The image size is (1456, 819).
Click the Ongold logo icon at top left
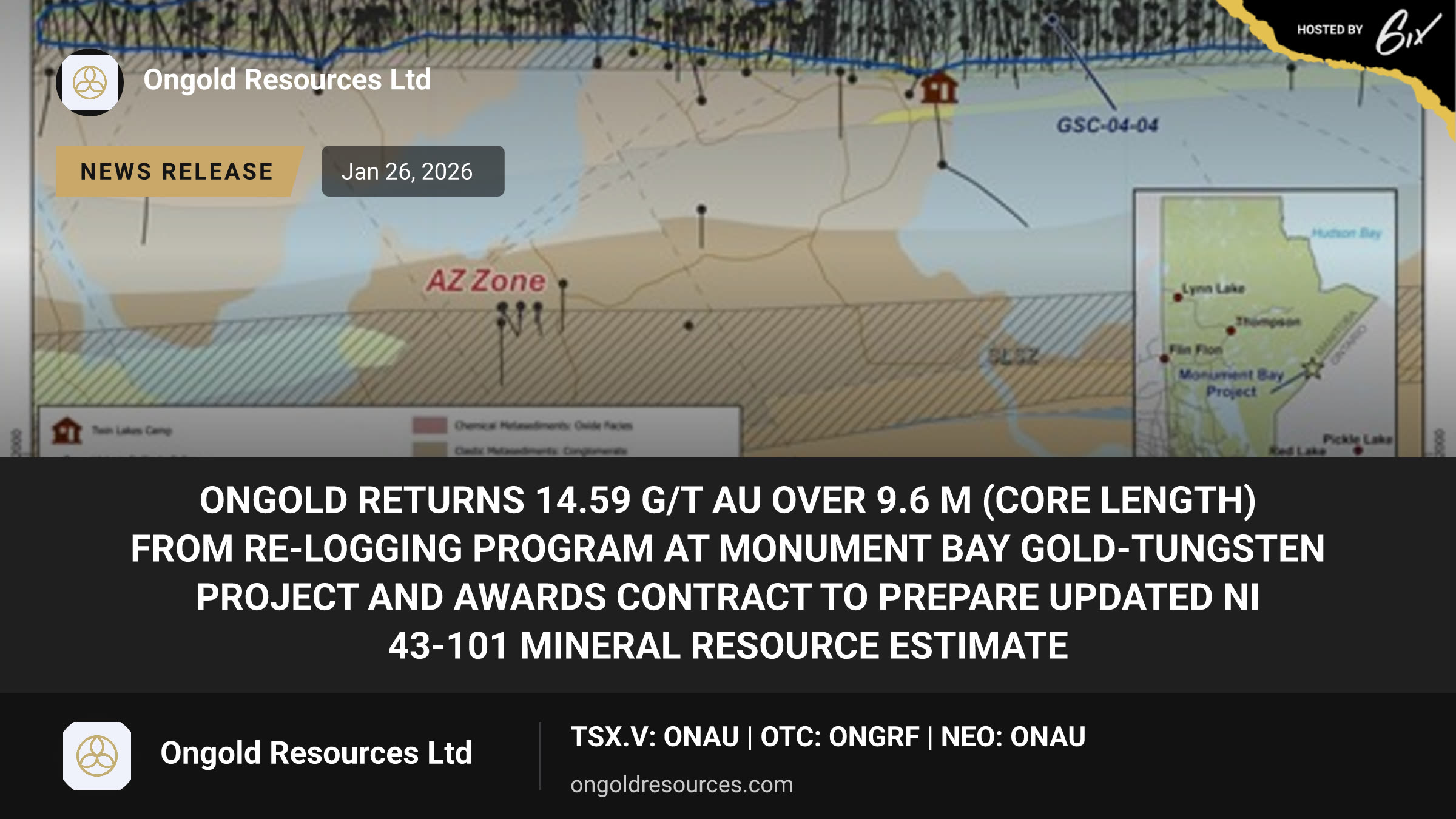click(90, 83)
